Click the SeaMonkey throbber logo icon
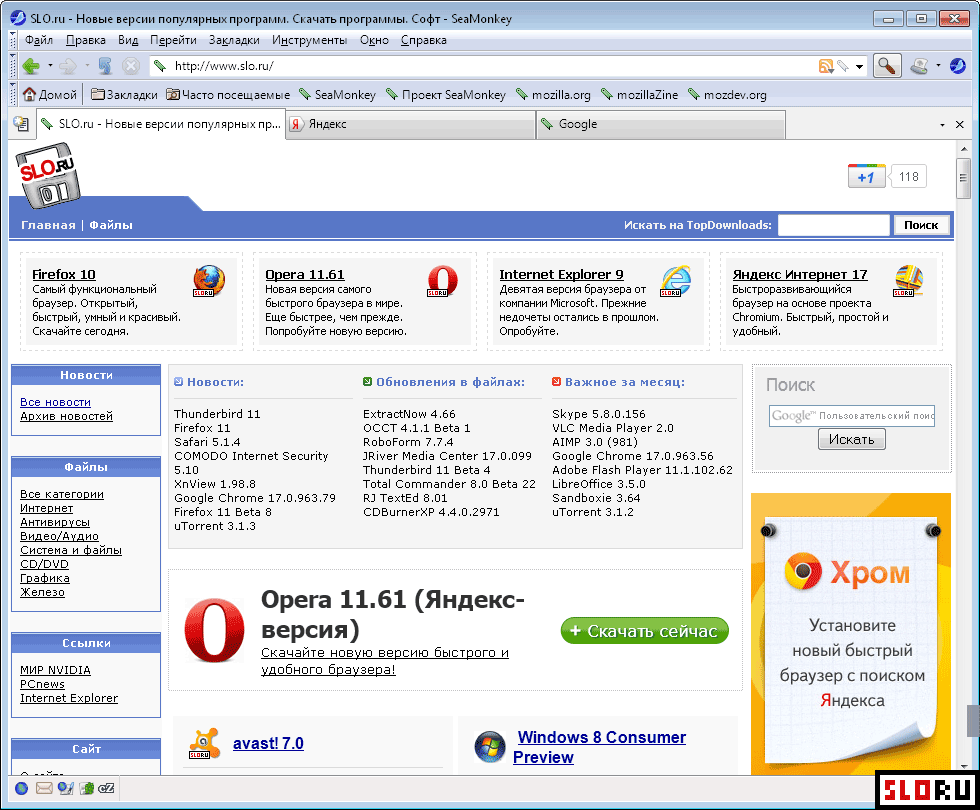 [958, 66]
